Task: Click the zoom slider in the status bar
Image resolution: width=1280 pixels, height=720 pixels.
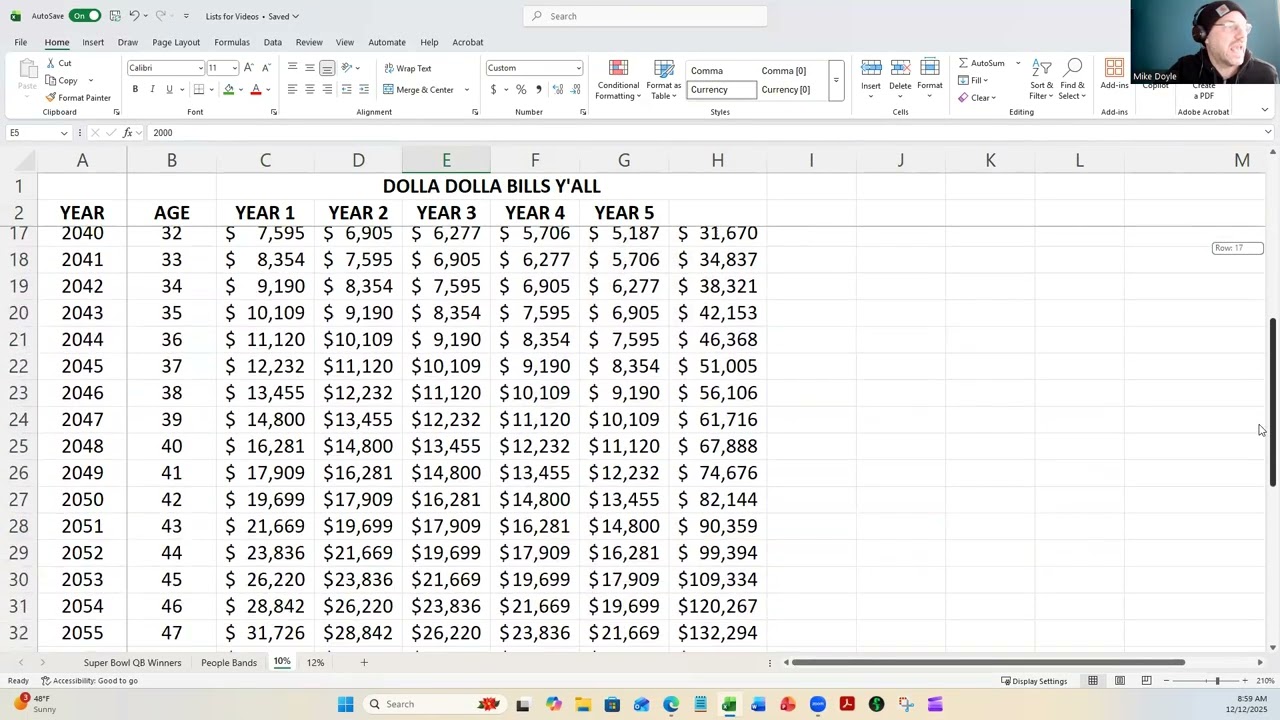Action: (1217, 681)
